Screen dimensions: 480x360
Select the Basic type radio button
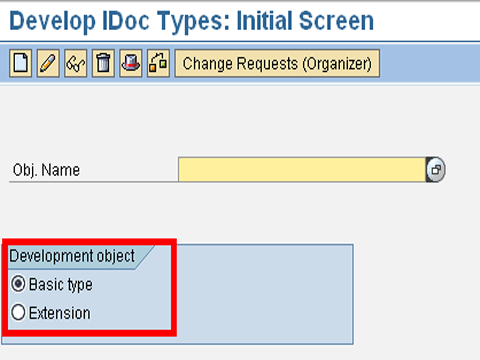tap(18, 284)
